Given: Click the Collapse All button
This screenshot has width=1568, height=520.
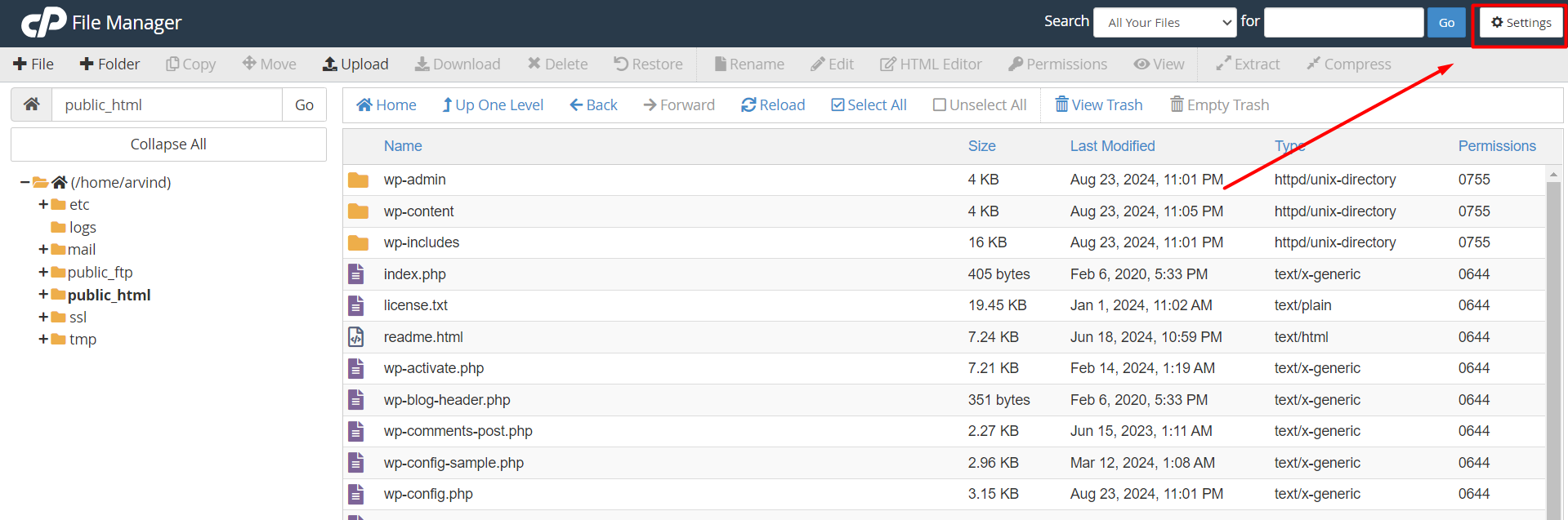Looking at the screenshot, I should pyautogui.click(x=168, y=144).
